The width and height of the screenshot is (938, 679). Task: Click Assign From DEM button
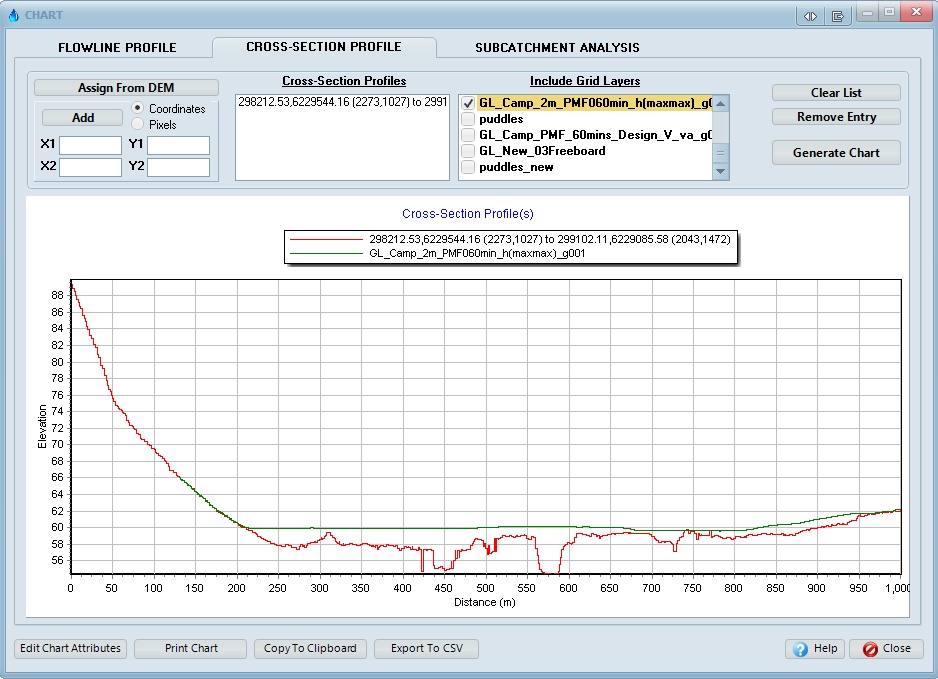coord(126,88)
